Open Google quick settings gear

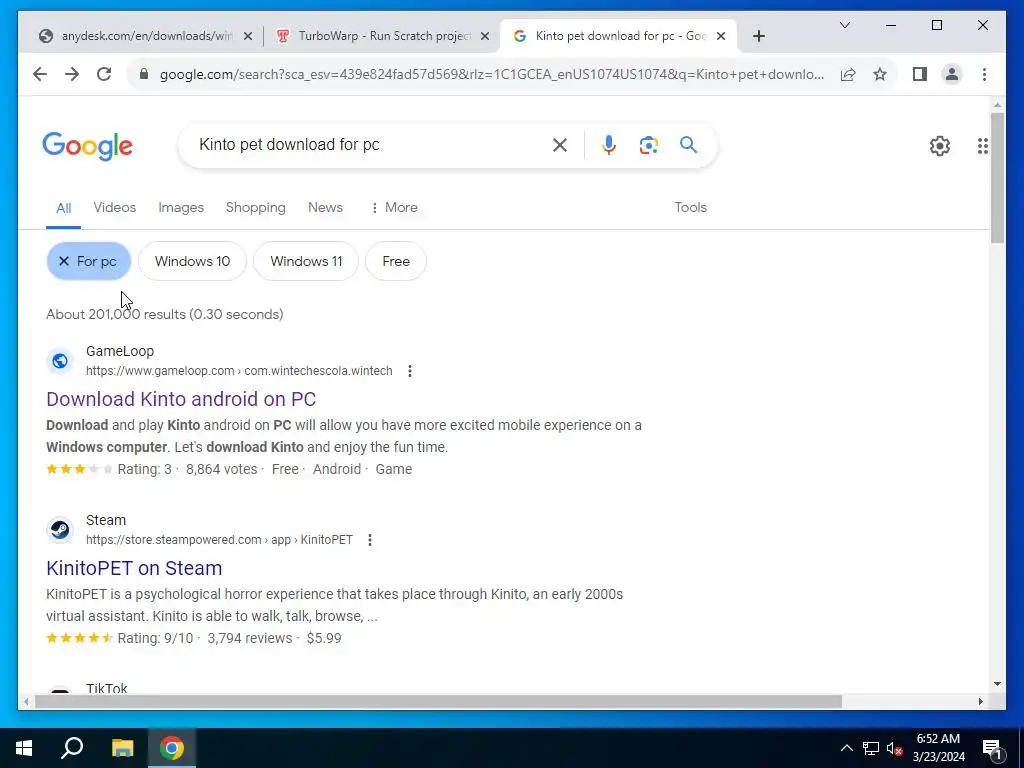[939, 146]
